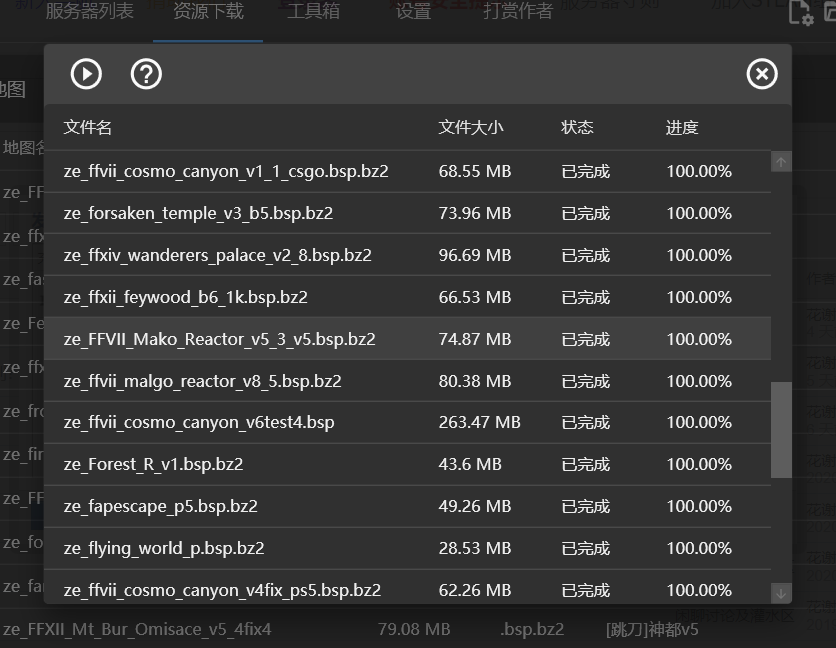Click the 263.47 MB size cell

pyautogui.click(x=479, y=422)
